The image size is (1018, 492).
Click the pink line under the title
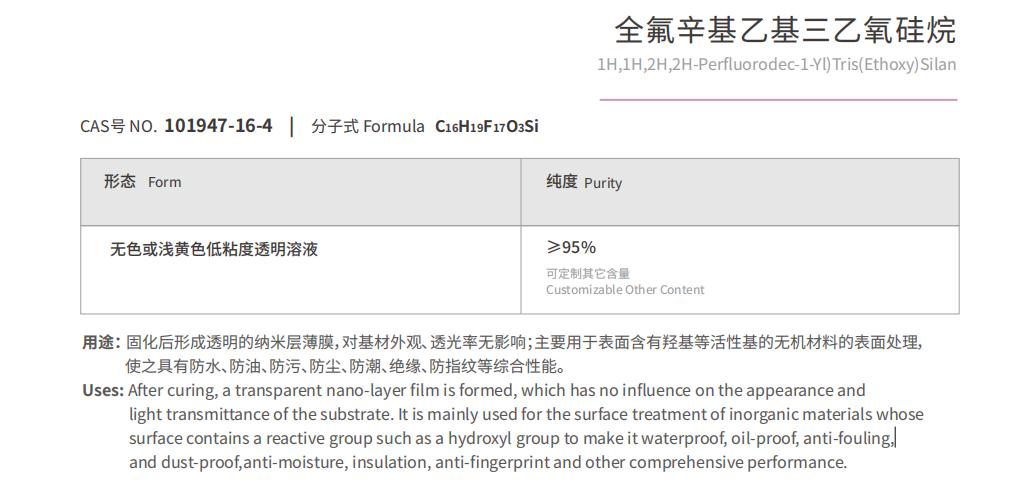pos(778,100)
